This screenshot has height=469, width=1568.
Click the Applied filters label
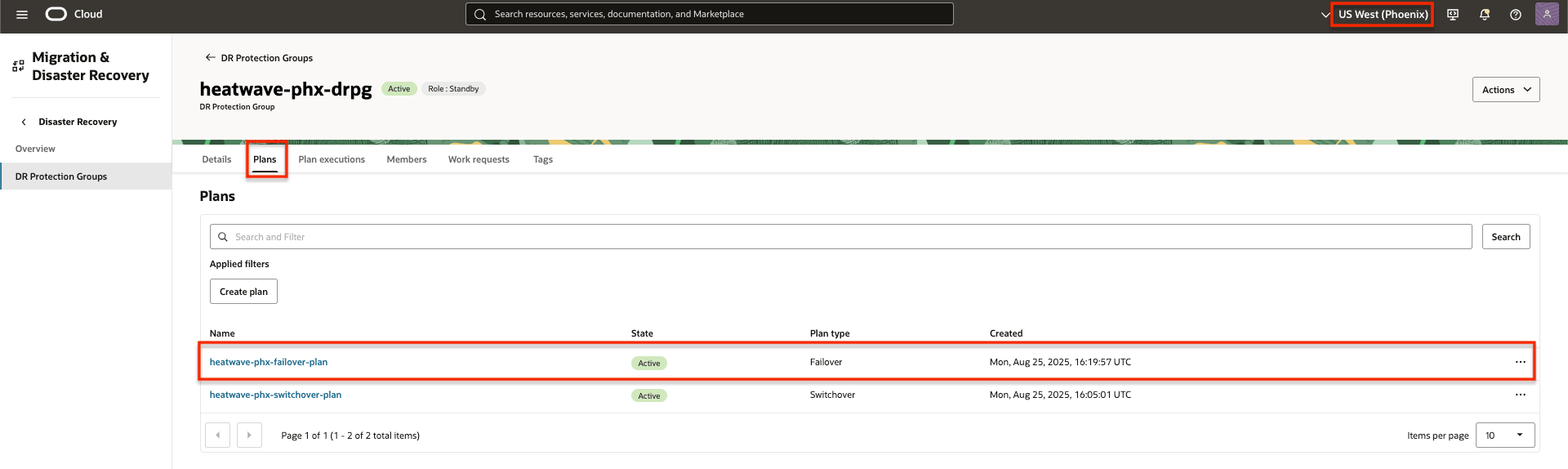point(239,264)
